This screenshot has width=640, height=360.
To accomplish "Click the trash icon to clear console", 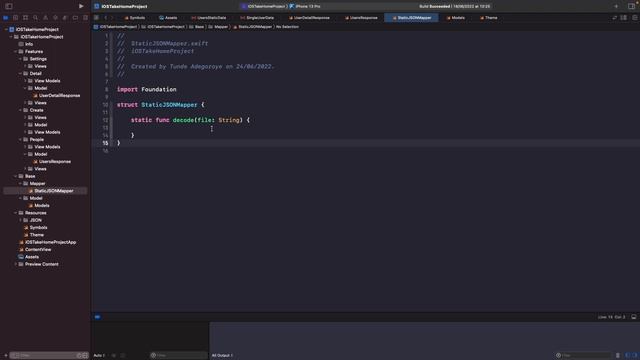I will (x=618, y=356).
